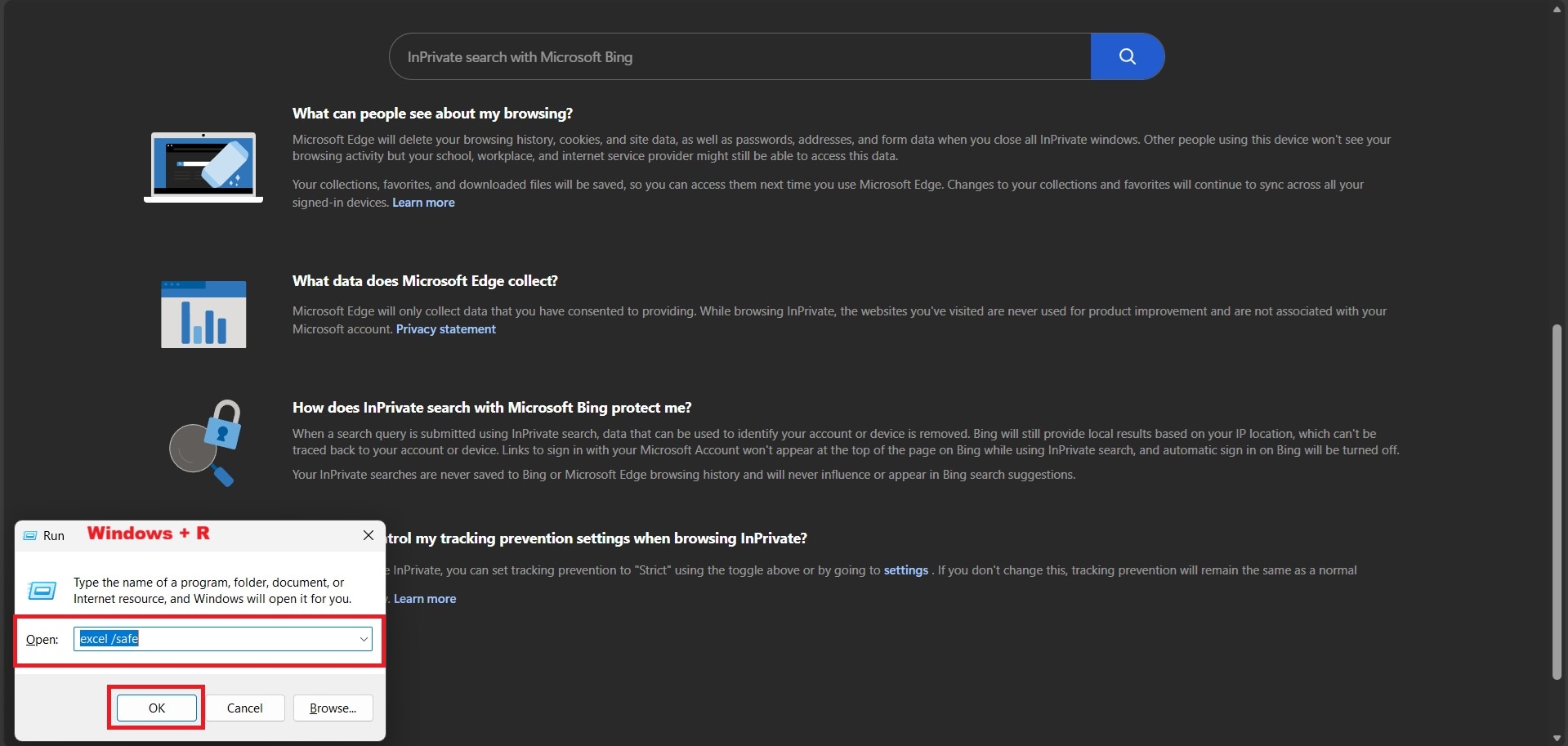Open the tracking prevention settings link
The height and width of the screenshot is (746, 1568).
click(x=905, y=570)
